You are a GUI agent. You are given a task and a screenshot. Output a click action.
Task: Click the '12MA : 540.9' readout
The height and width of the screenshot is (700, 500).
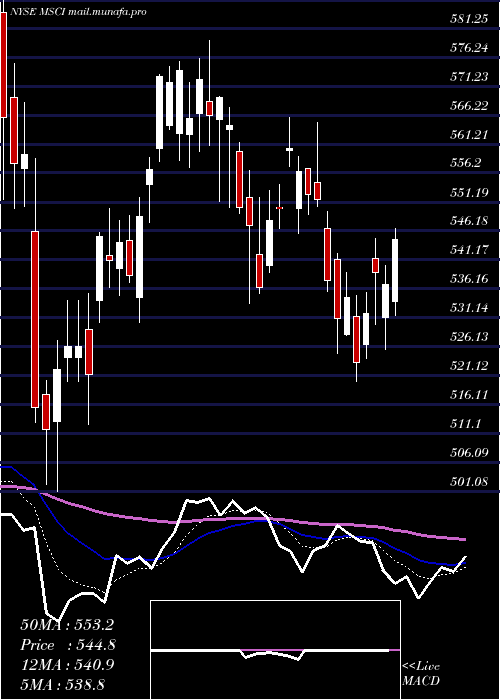(x=67, y=665)
